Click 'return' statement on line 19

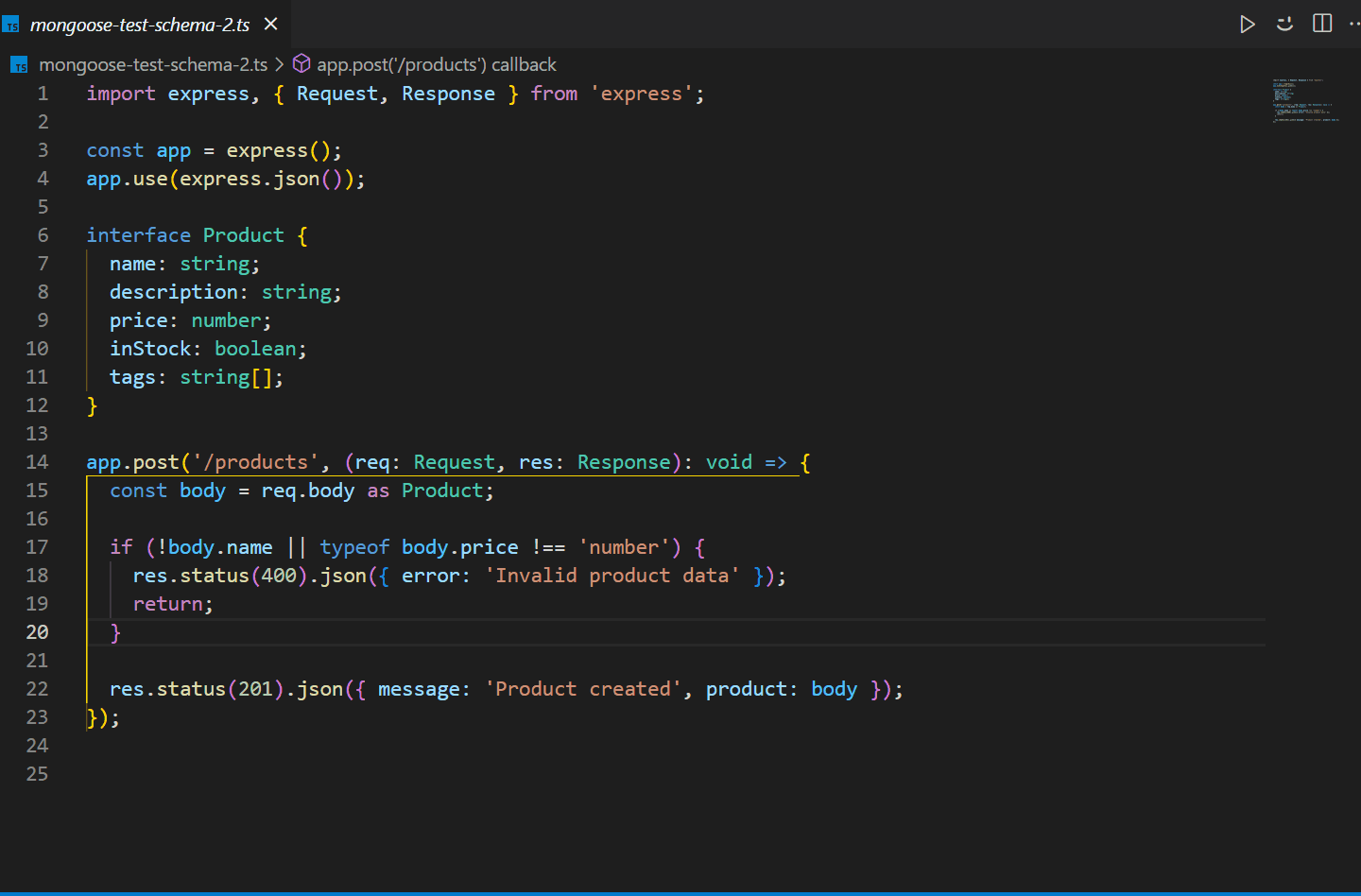[x=168, y=604]
